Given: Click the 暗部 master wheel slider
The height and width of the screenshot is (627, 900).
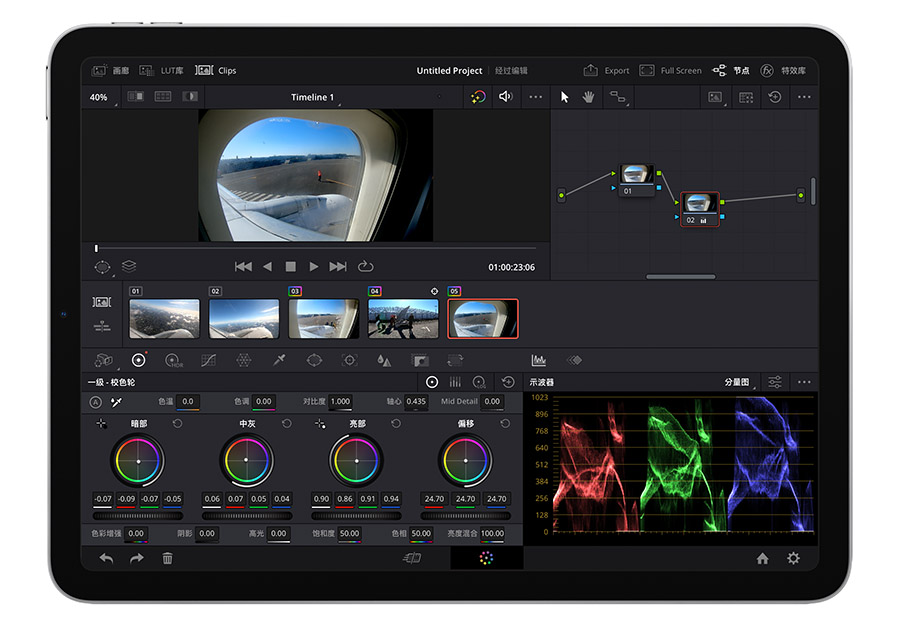Looking at the screenshot, I should tap(138, 516).
